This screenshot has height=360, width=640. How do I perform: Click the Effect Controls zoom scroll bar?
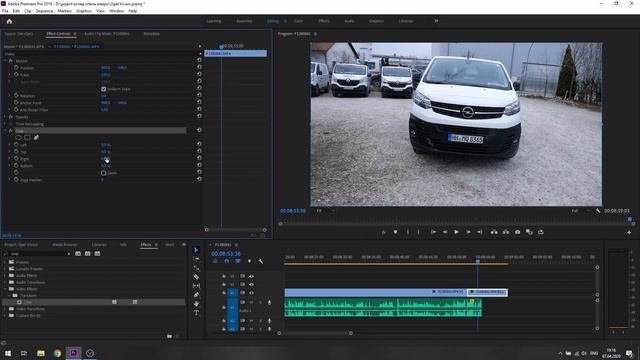click(x=236, y=230)
